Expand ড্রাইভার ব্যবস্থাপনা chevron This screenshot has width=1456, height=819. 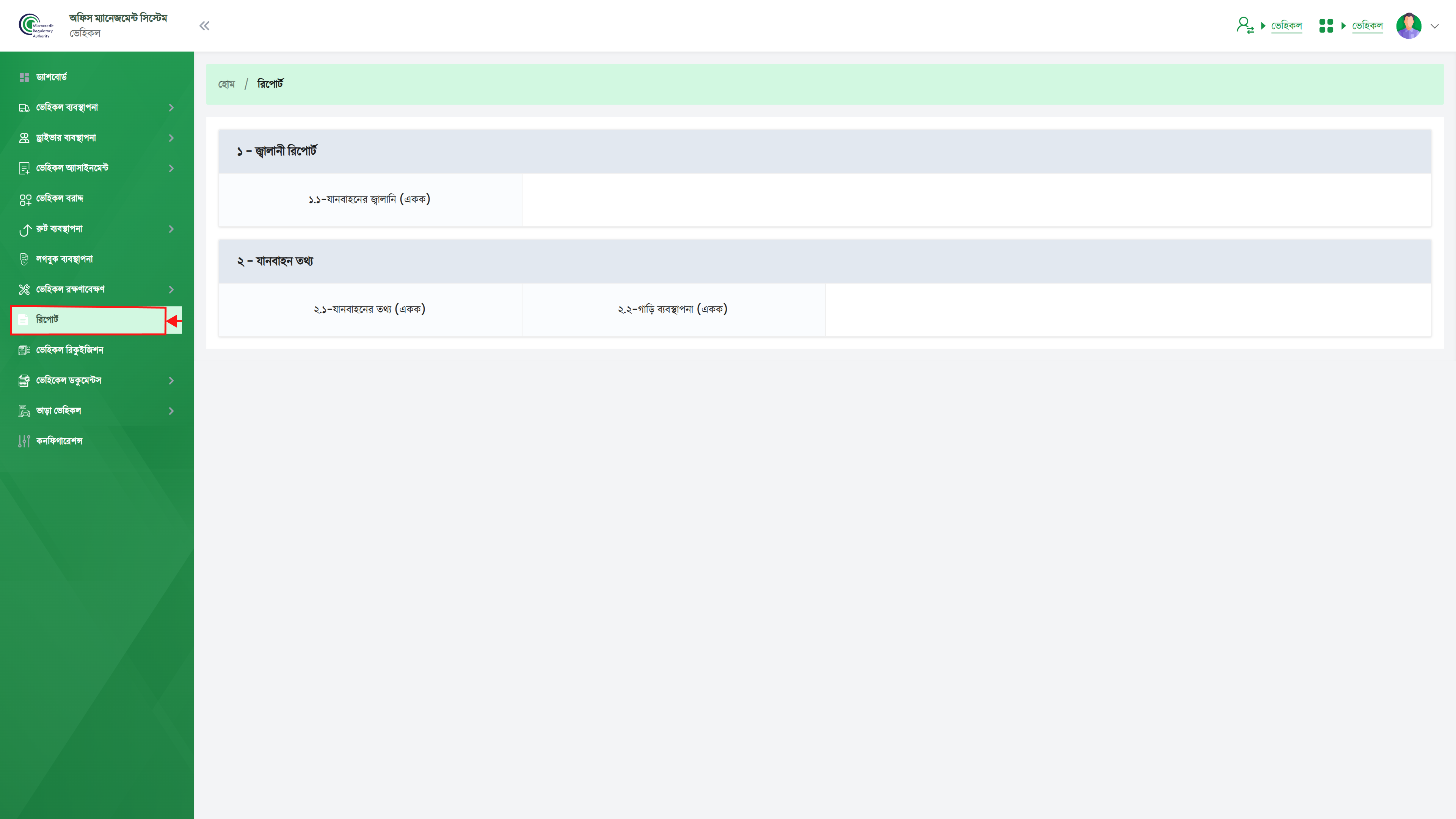[x=171, y=138]
